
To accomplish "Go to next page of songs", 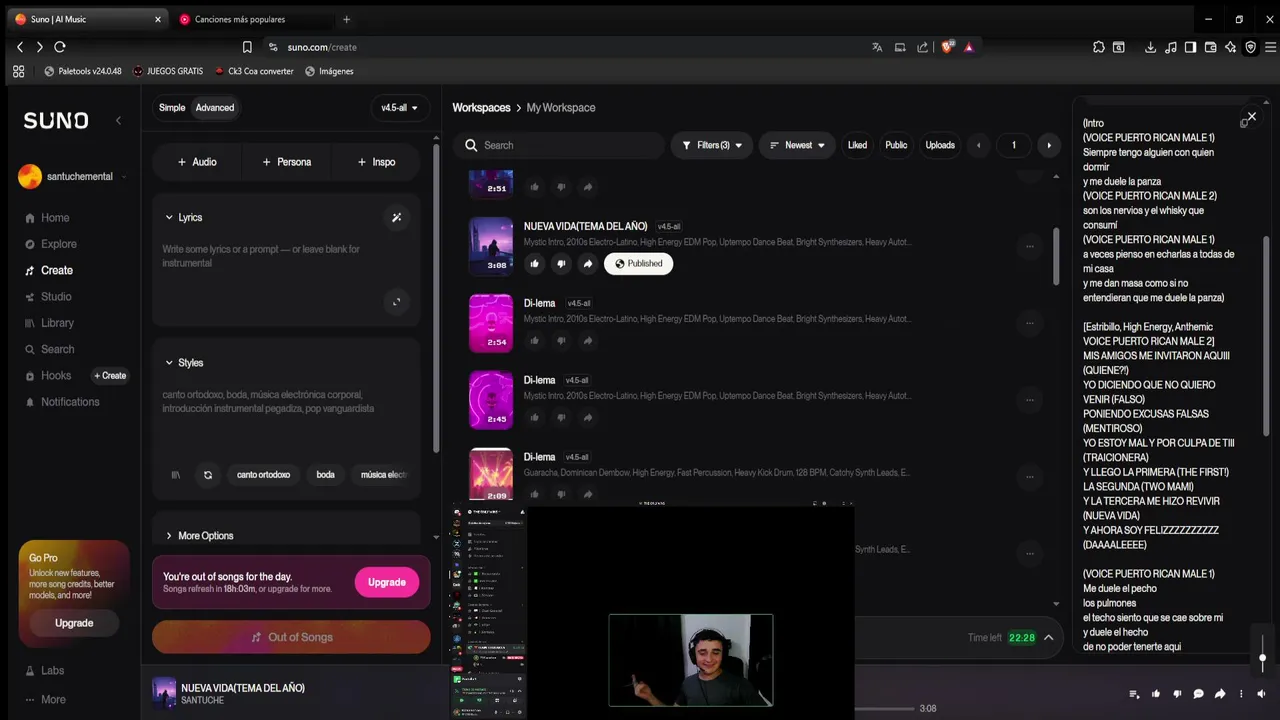I will click(x=1048, y=145).
